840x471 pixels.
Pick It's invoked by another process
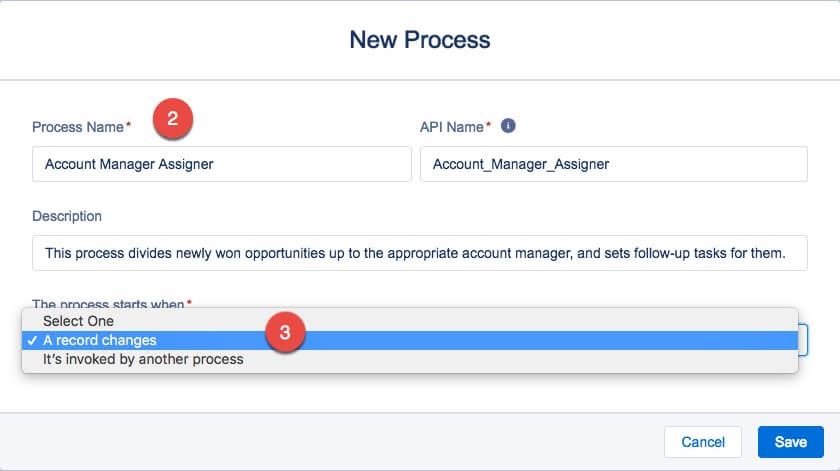coord(143,359)
